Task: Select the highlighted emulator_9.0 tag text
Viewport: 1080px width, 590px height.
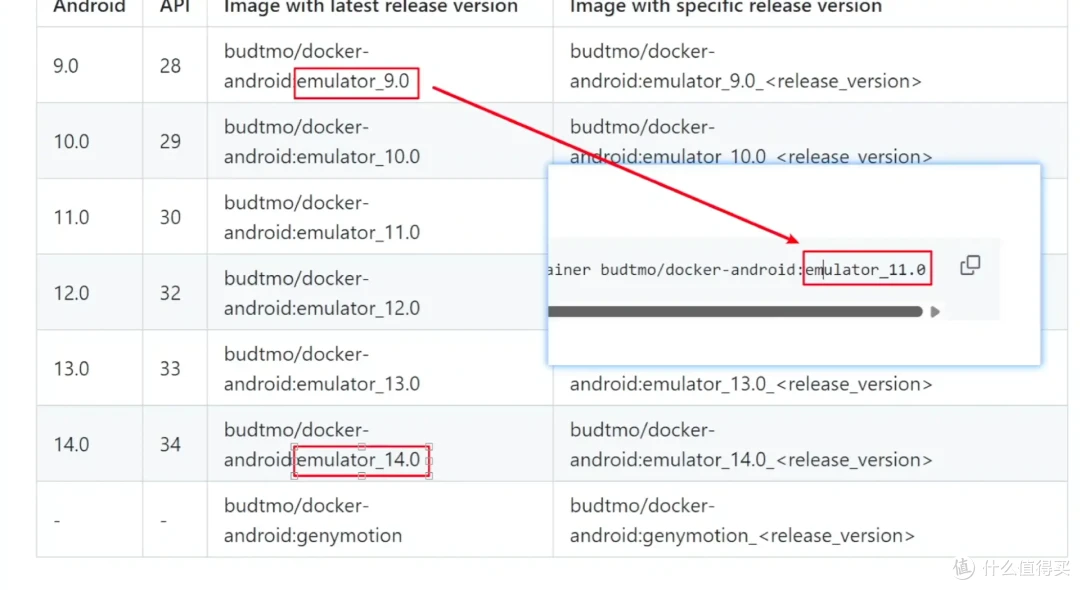Action: 353,81
